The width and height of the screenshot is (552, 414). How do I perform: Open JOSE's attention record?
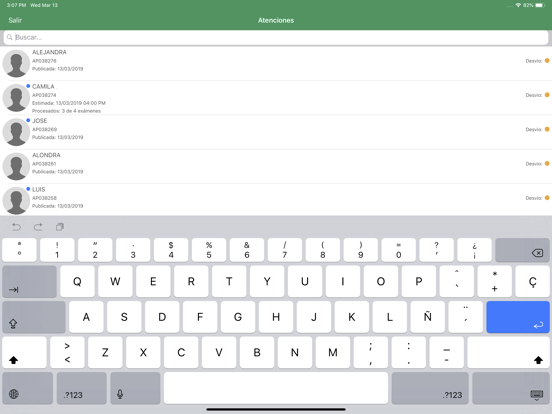[x=276, y=132]
